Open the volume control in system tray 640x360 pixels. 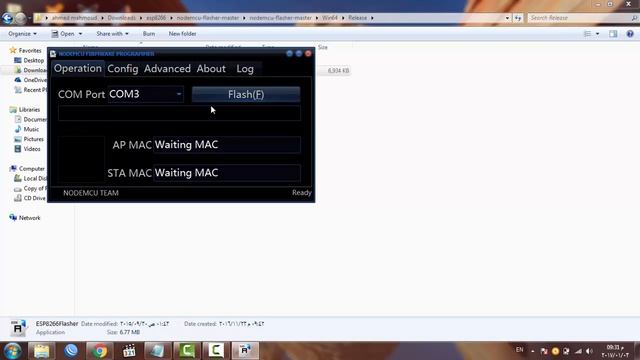[589, 351]
